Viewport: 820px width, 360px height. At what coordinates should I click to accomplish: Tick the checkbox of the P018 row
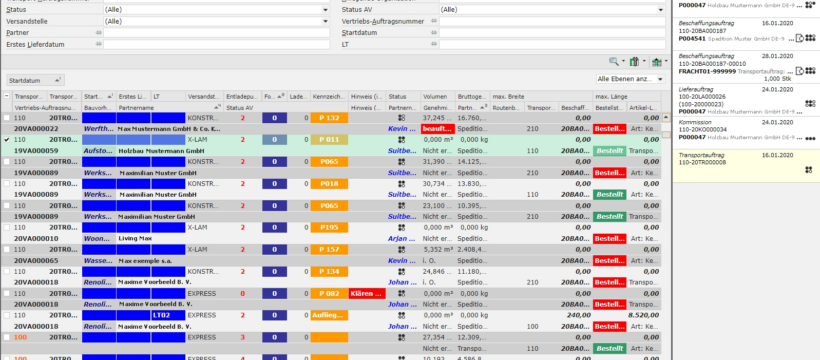pos(6,184)
